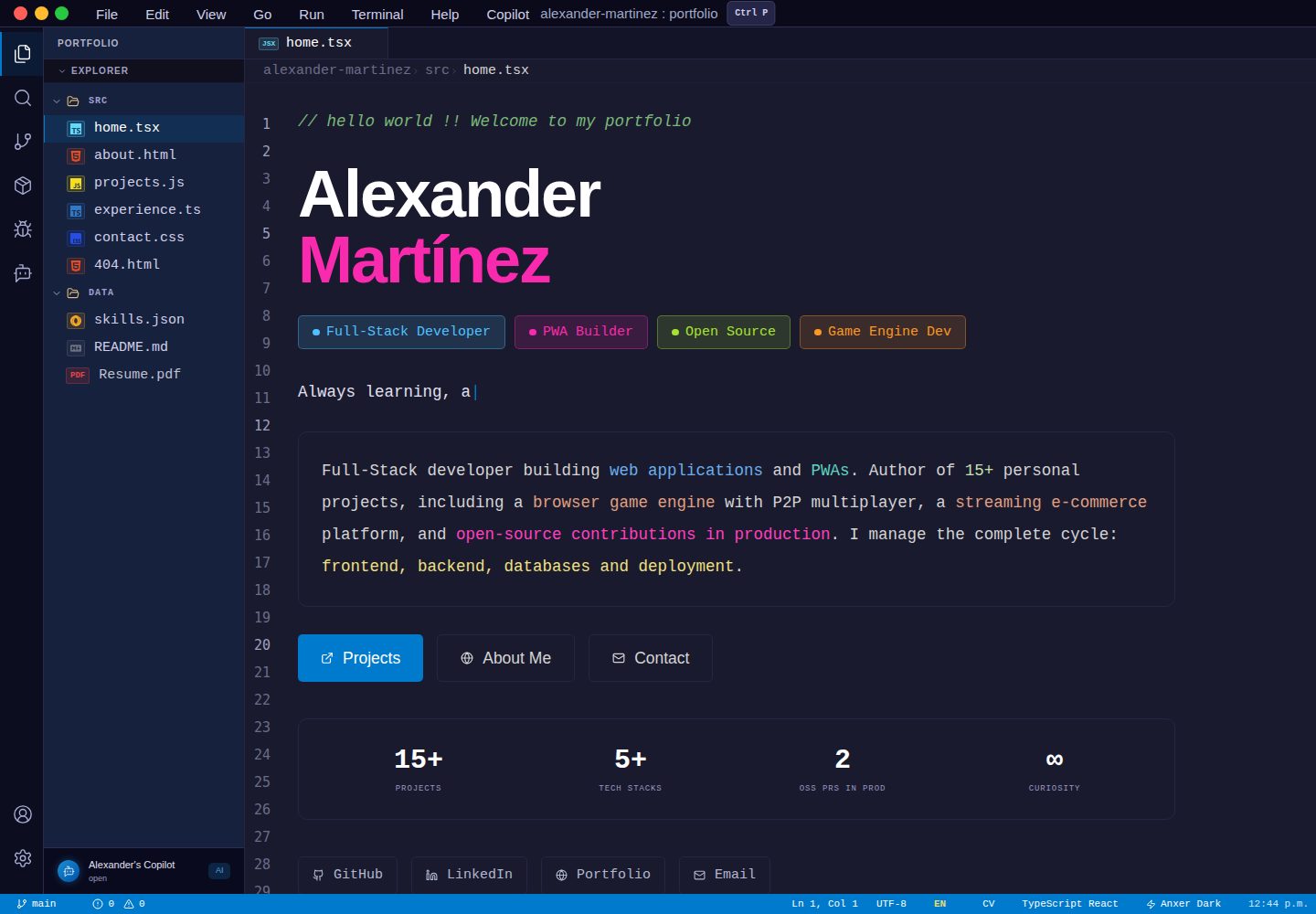The height and width of the screenshot is (914, 1316).
Task: Click the Alexander's Copilot avatar icon
Action: tap(69, 871)
